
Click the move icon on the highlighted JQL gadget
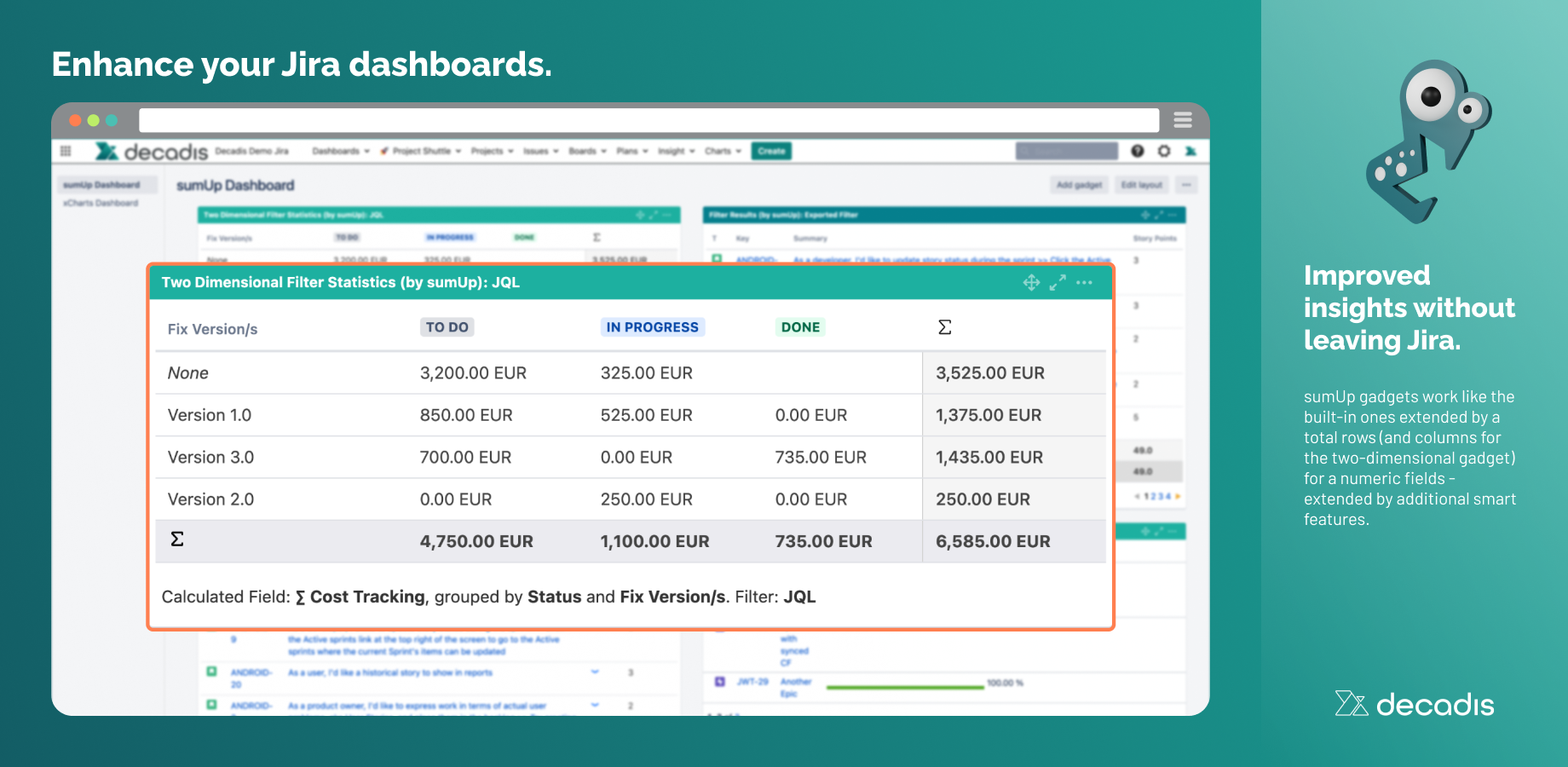1031,282
